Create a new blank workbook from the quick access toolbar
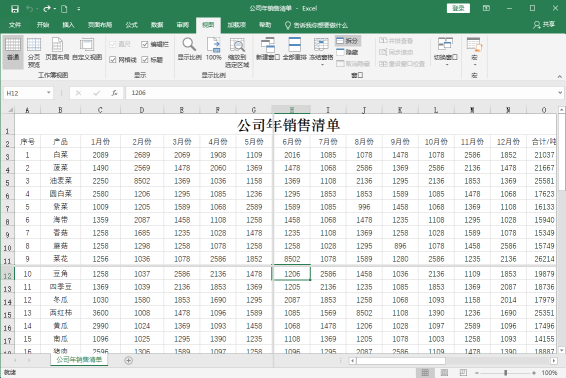The image size is (566, 378). click(64, 9)
